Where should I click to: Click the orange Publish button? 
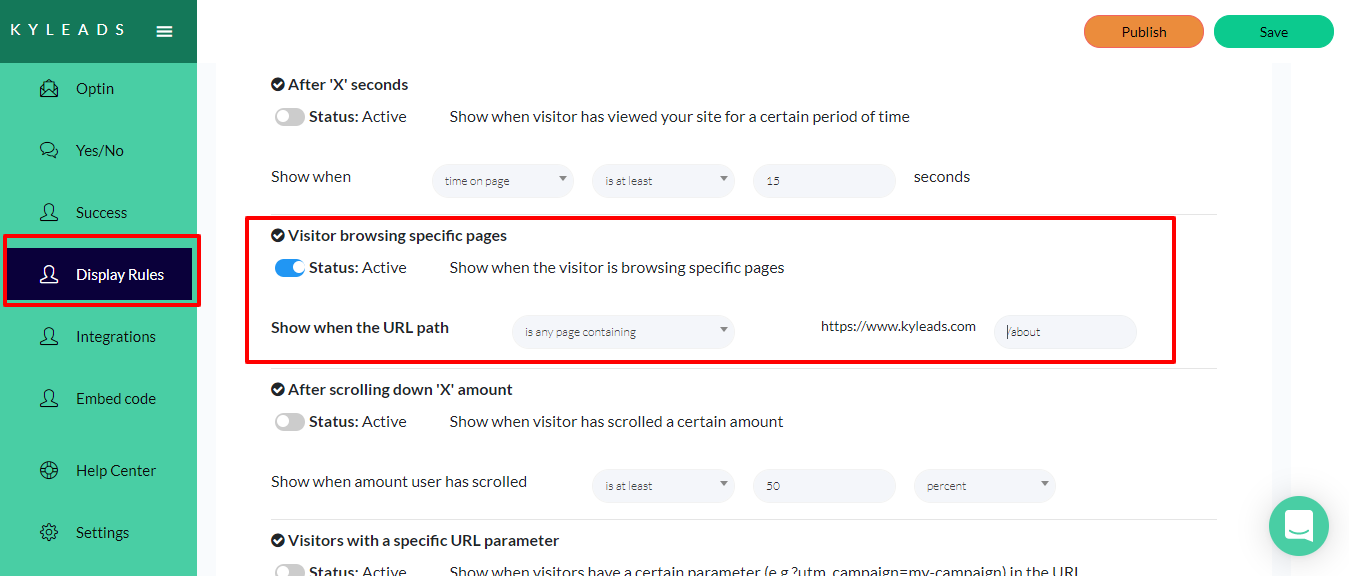[1143, 32]
